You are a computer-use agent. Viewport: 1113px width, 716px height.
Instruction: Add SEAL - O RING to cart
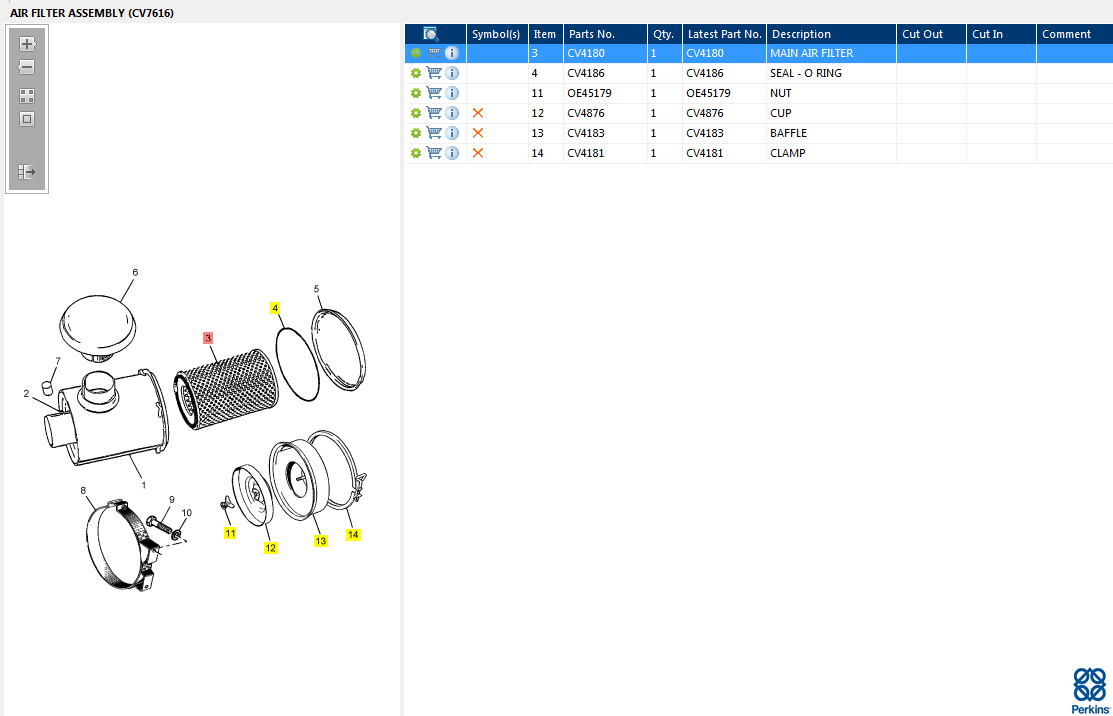pos(434,73)
